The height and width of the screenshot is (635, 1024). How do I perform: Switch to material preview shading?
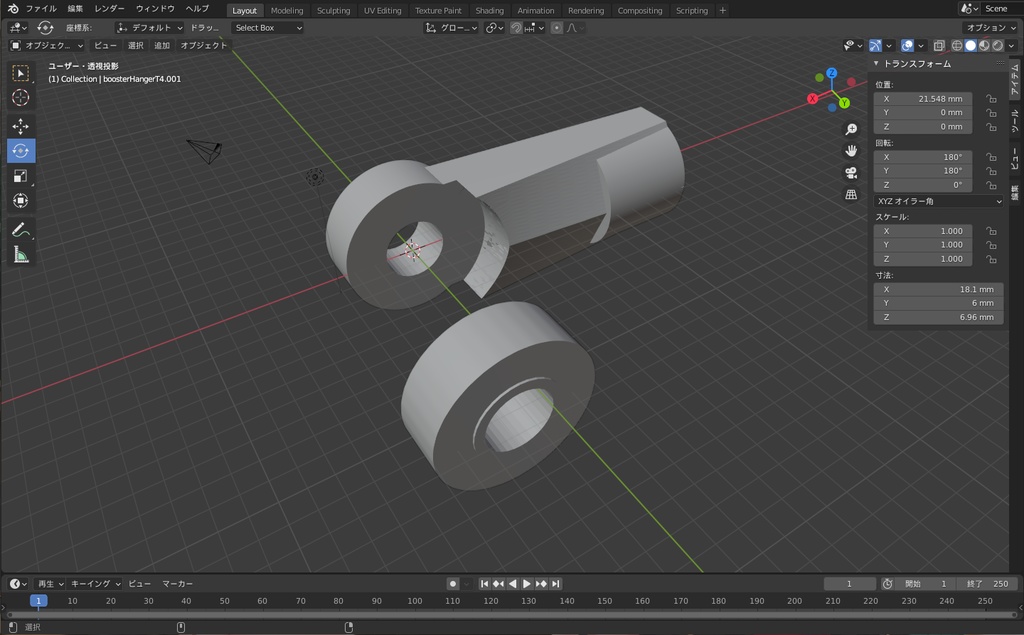tap(984, 45)
